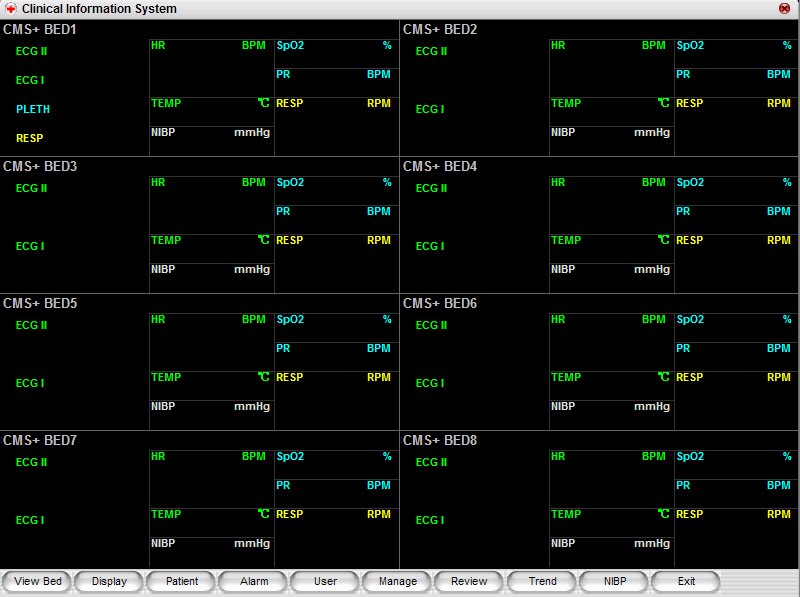
Task: Click the ECG I label in BED6
Action: point(430,383)
